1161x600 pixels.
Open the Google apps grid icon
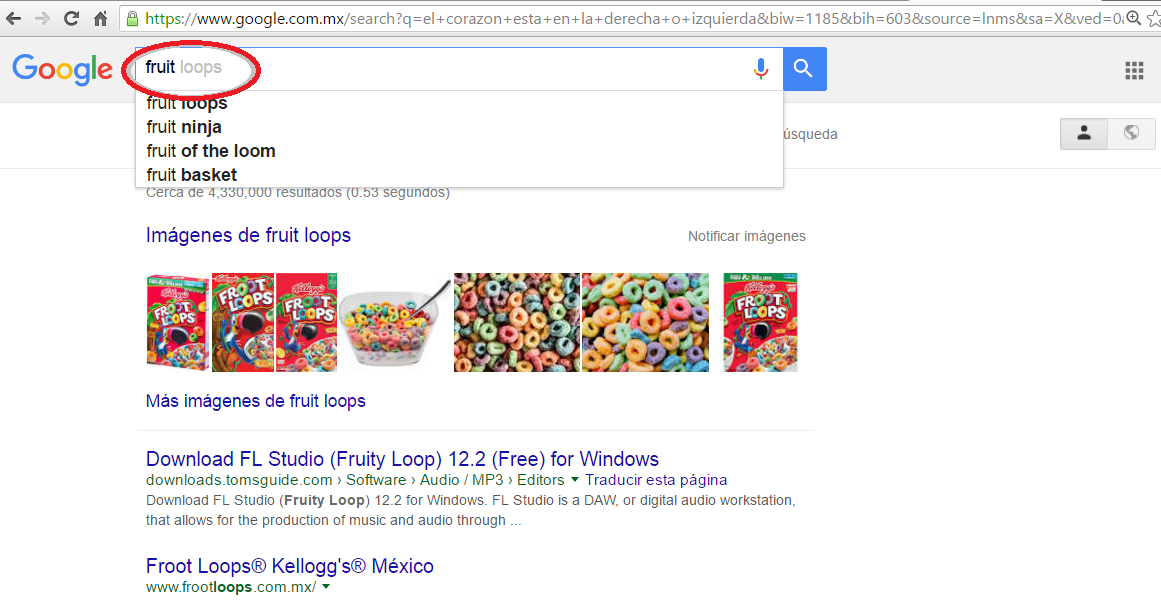tap(1134, 70)
